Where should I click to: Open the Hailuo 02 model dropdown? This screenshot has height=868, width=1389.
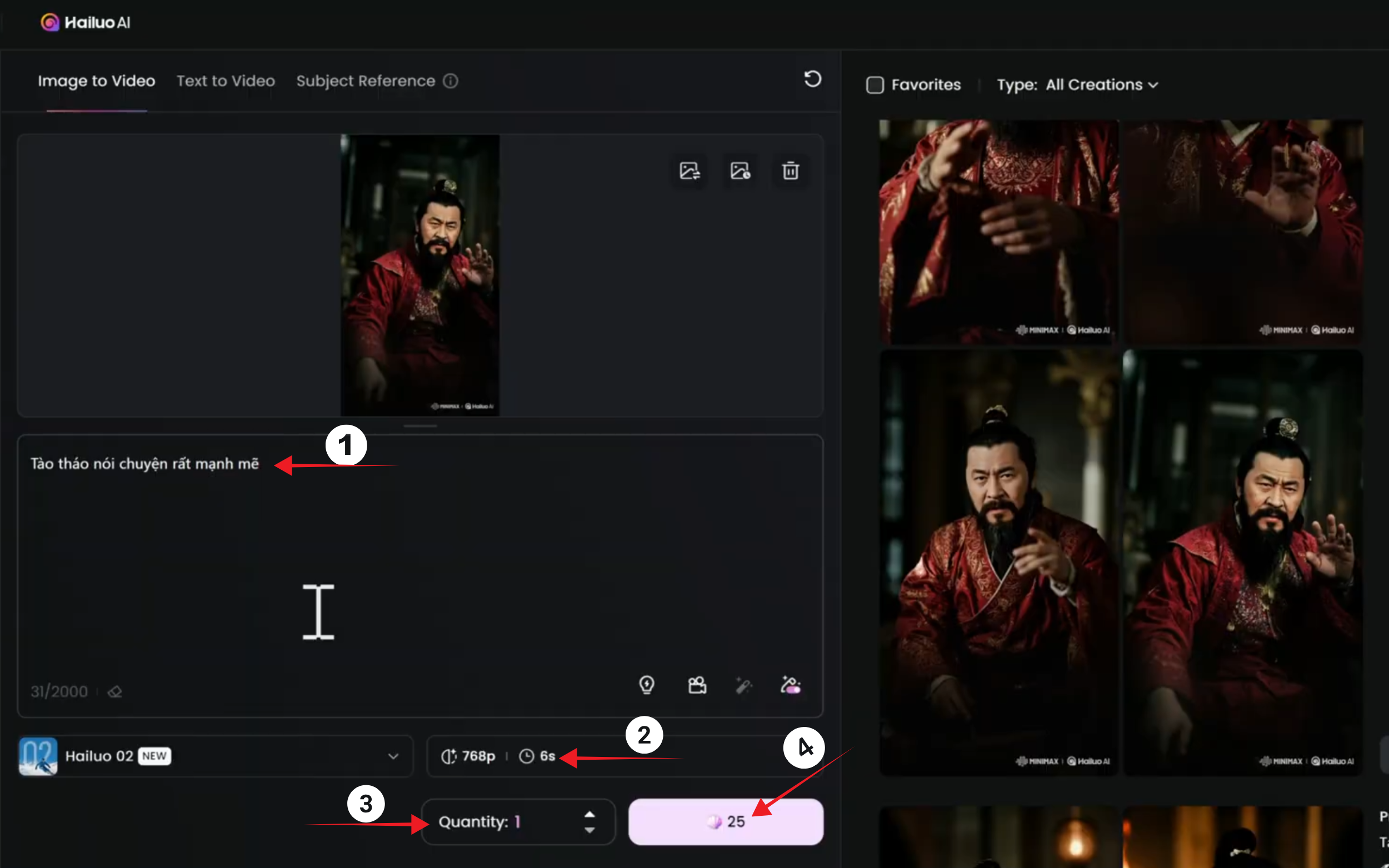[216, 756]
